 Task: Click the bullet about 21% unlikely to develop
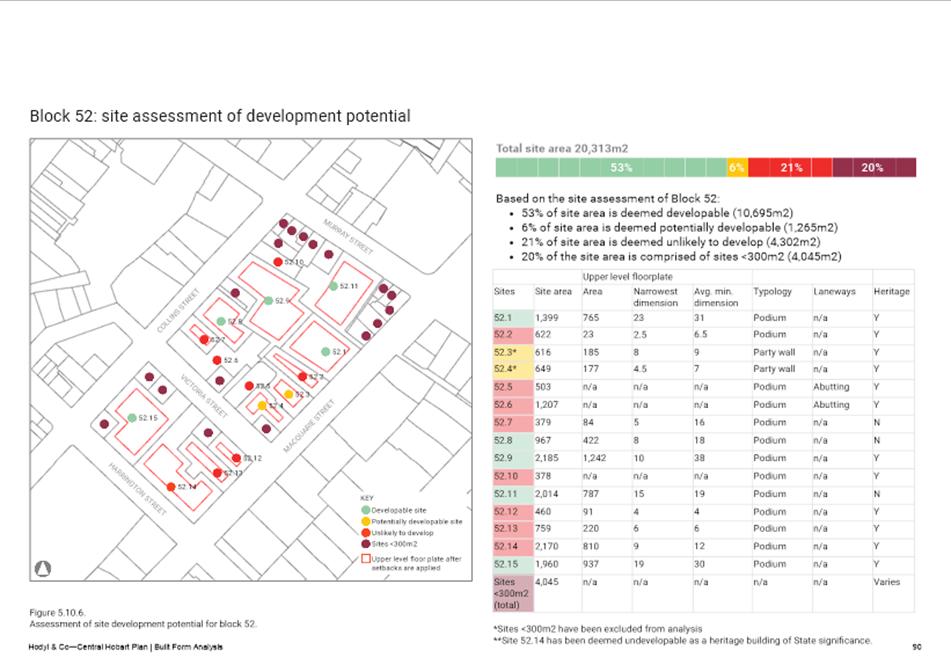click(x=671, y=242)
